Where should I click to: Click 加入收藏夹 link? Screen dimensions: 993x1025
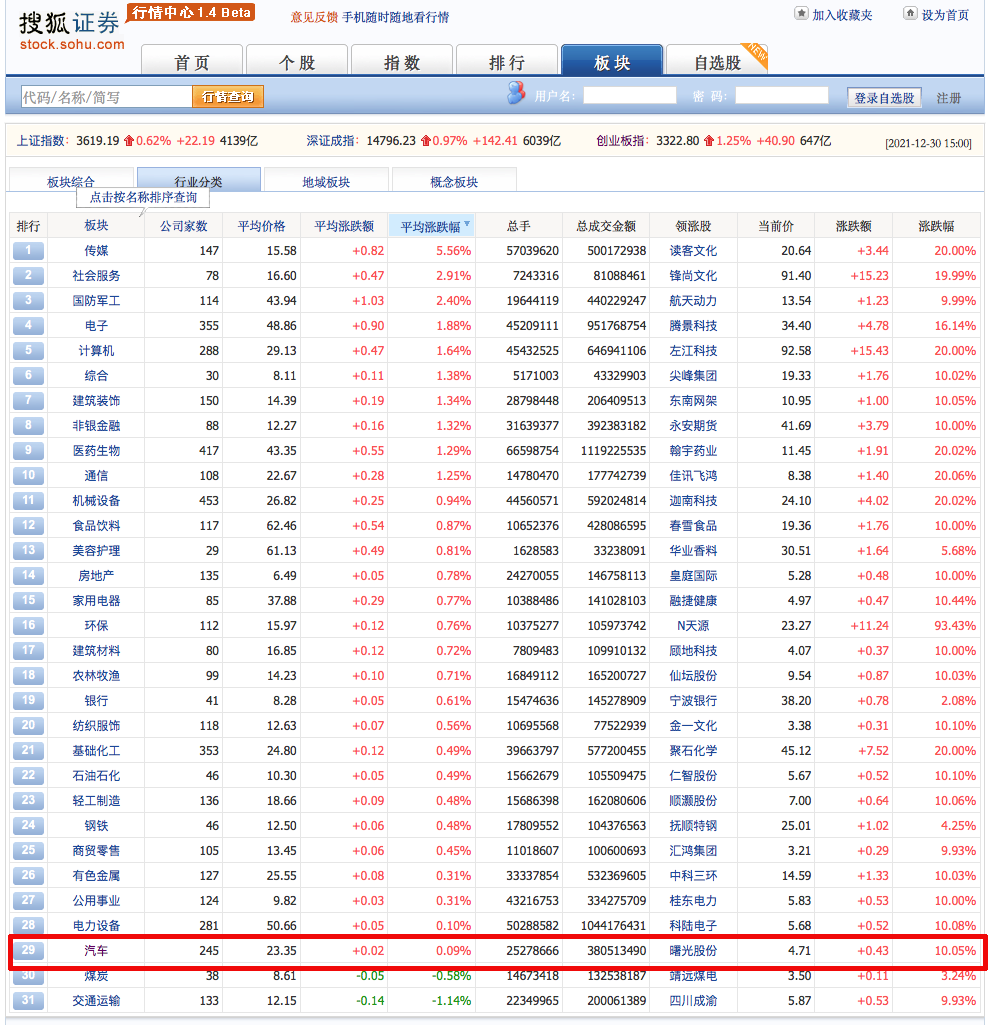pyautogui.click(x=842, y=14)
